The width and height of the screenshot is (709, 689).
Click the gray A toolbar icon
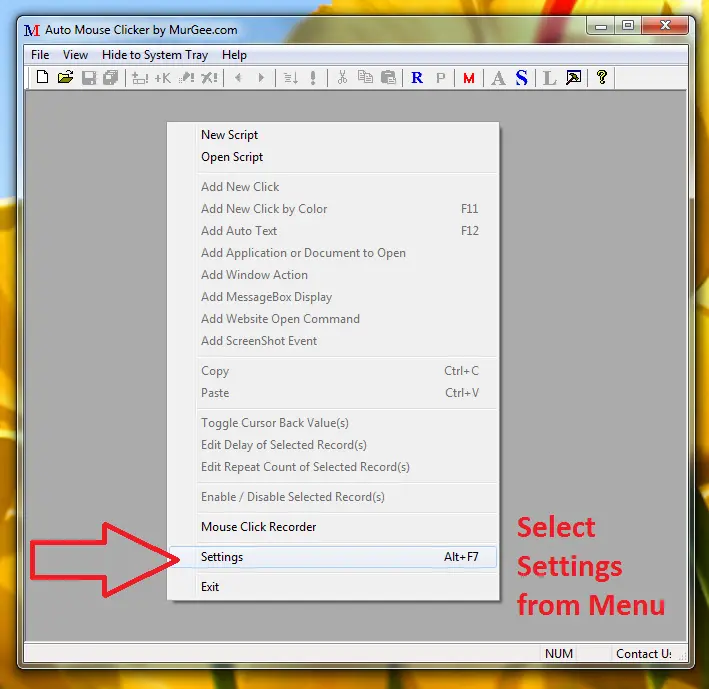498,78
